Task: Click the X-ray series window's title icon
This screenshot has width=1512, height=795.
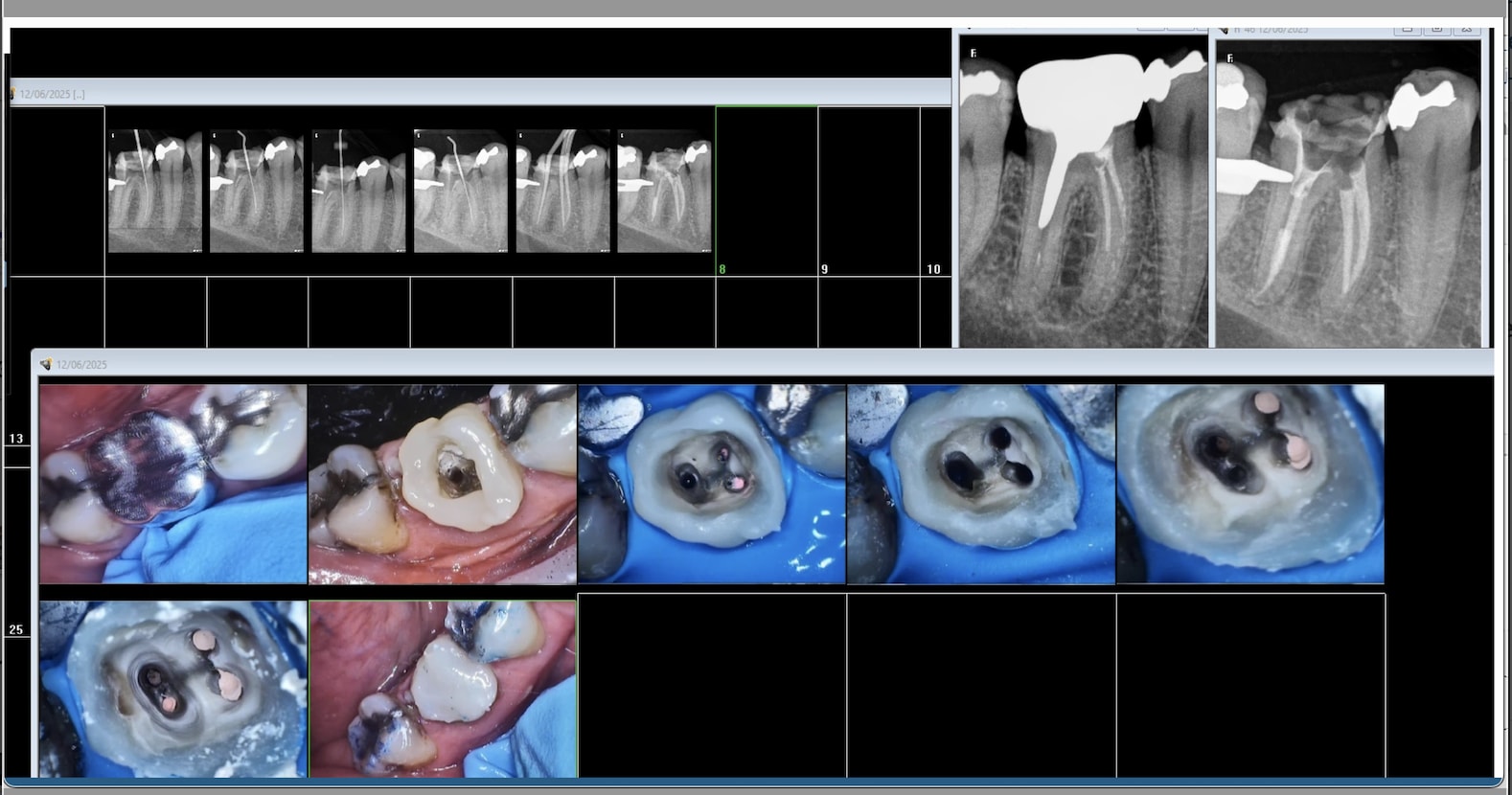Action: pyautogui.click(x=12, y=94)
